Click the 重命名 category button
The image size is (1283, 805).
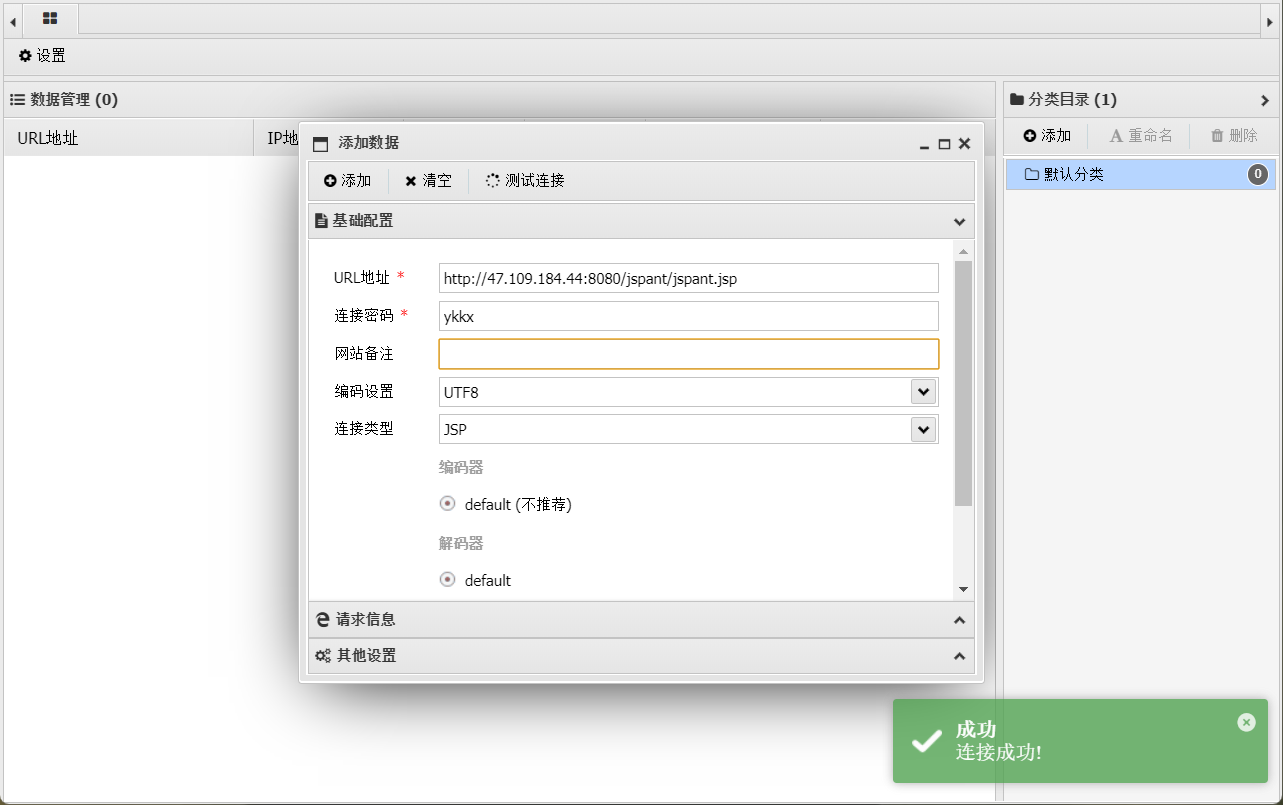click(1141, 136)
